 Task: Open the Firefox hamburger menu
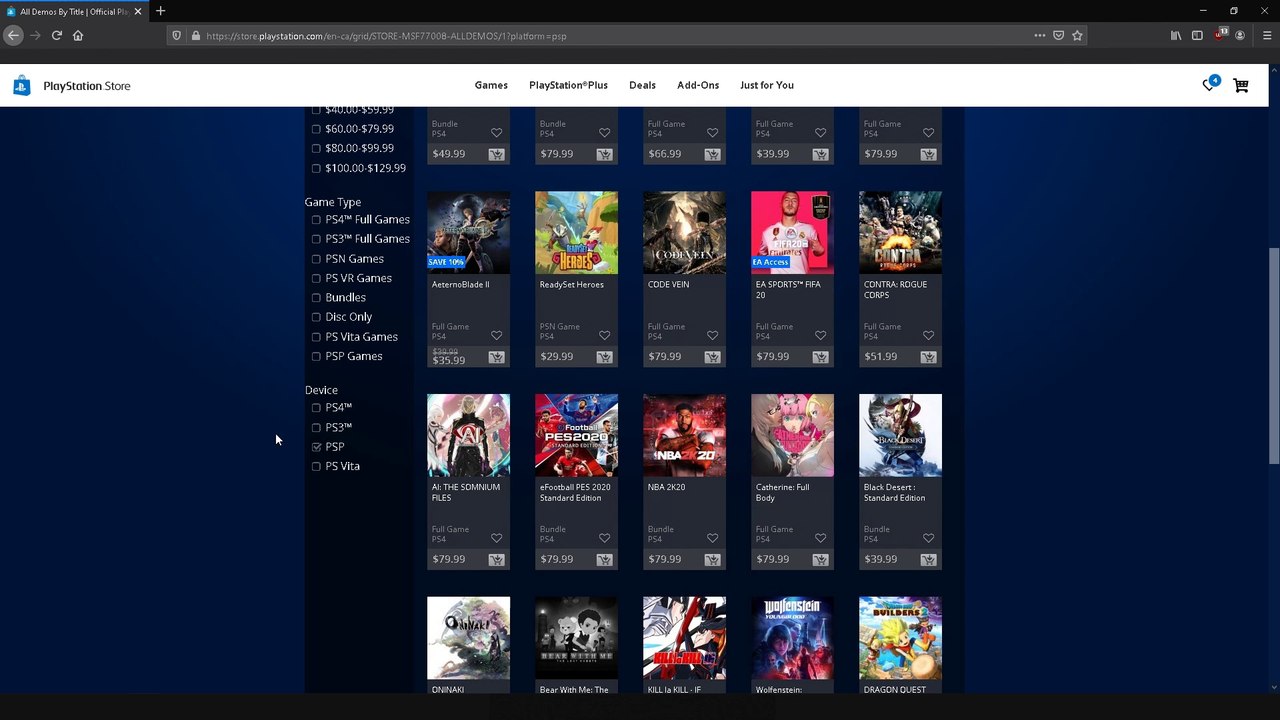1267,35
